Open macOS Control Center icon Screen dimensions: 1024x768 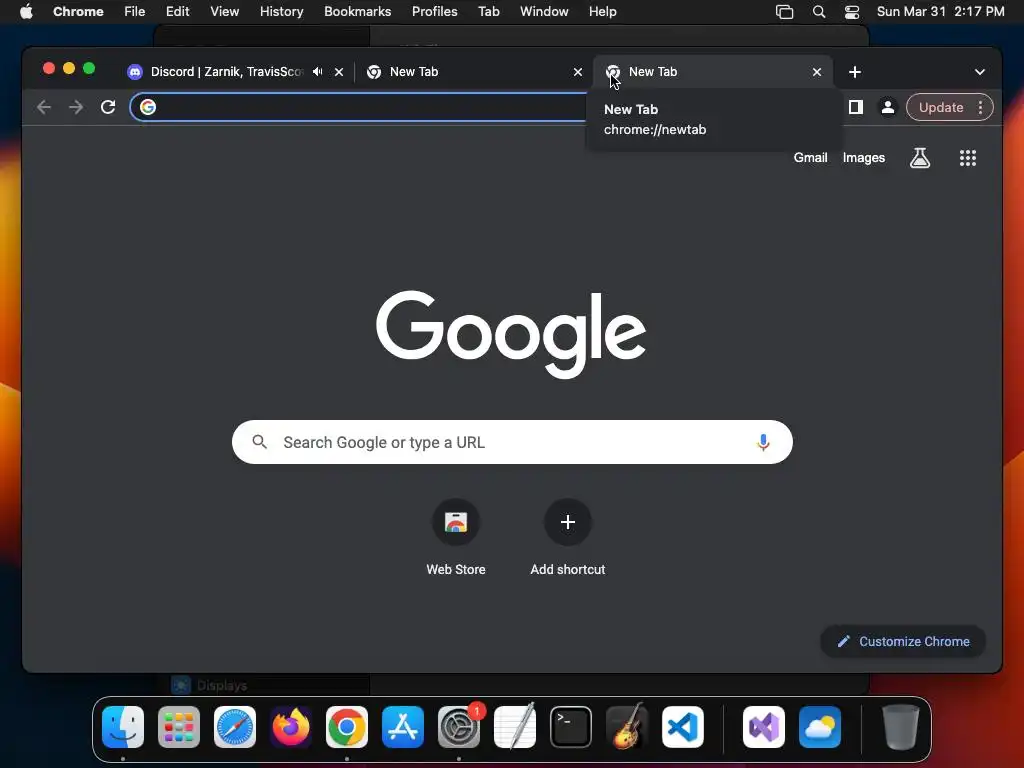852,12
